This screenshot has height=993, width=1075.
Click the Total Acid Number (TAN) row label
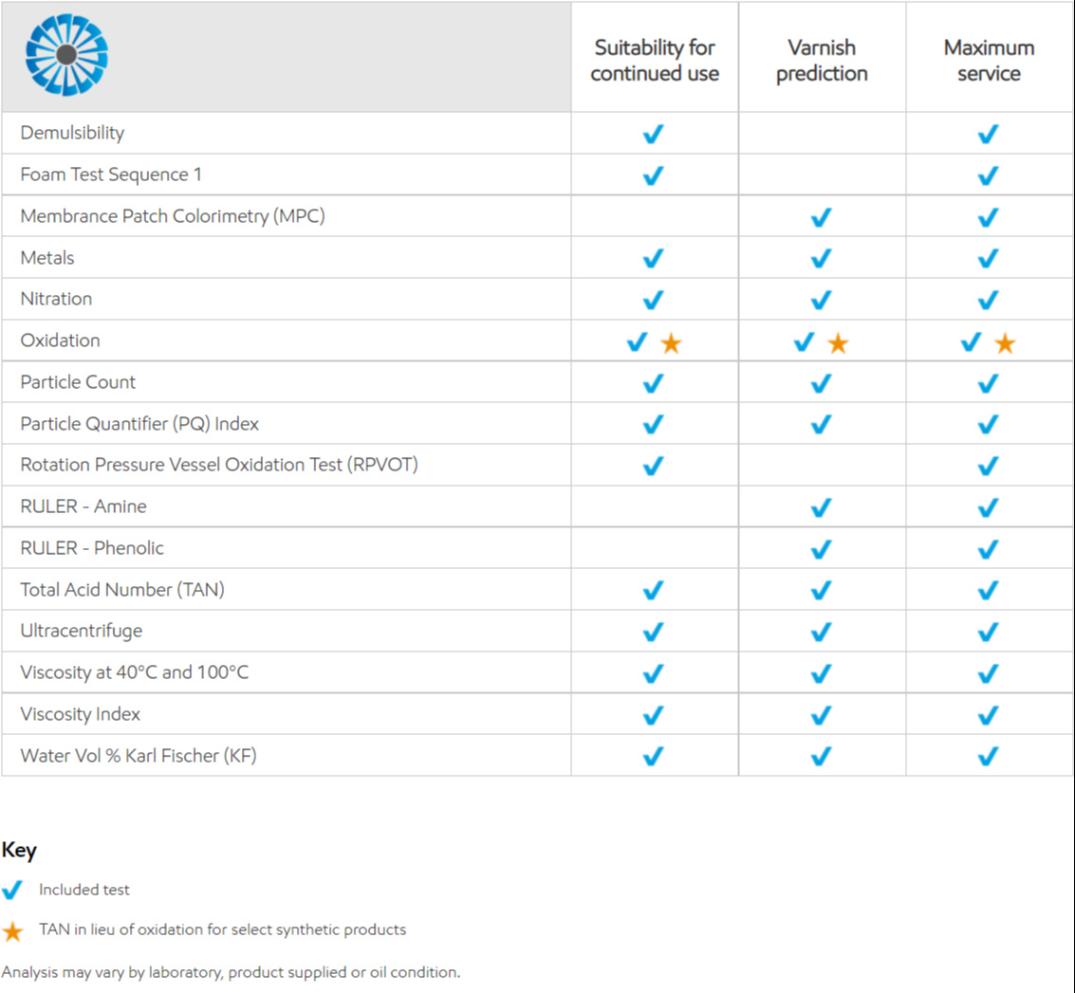coord(122,590)
